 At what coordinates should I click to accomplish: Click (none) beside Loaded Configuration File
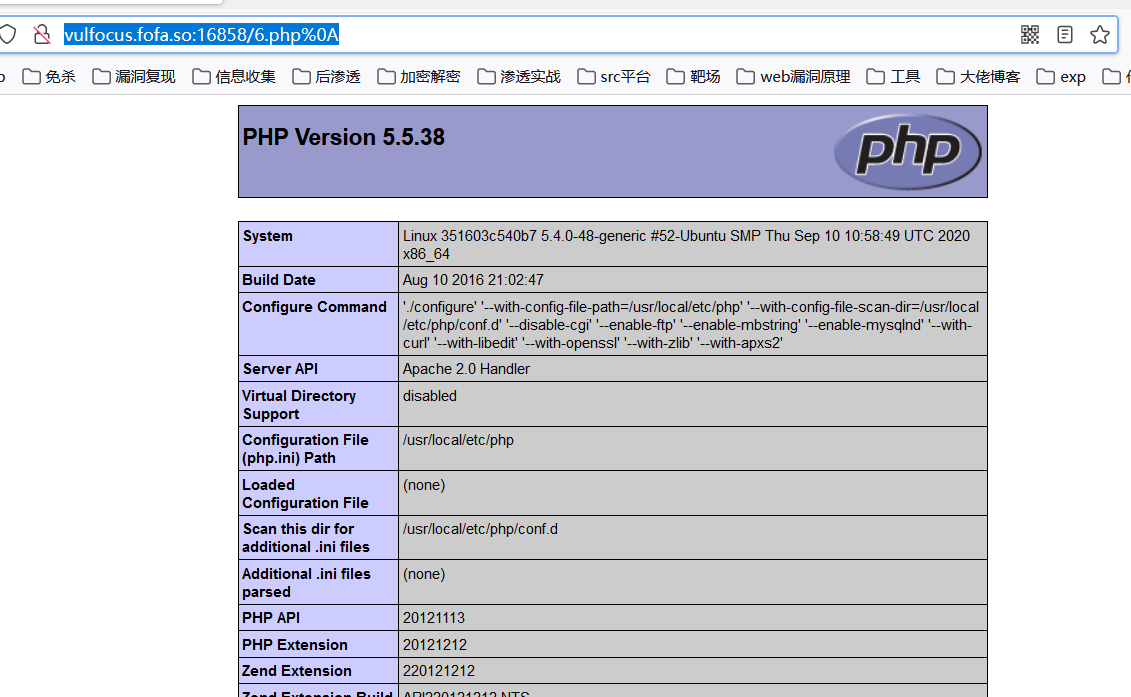(424, 485)
